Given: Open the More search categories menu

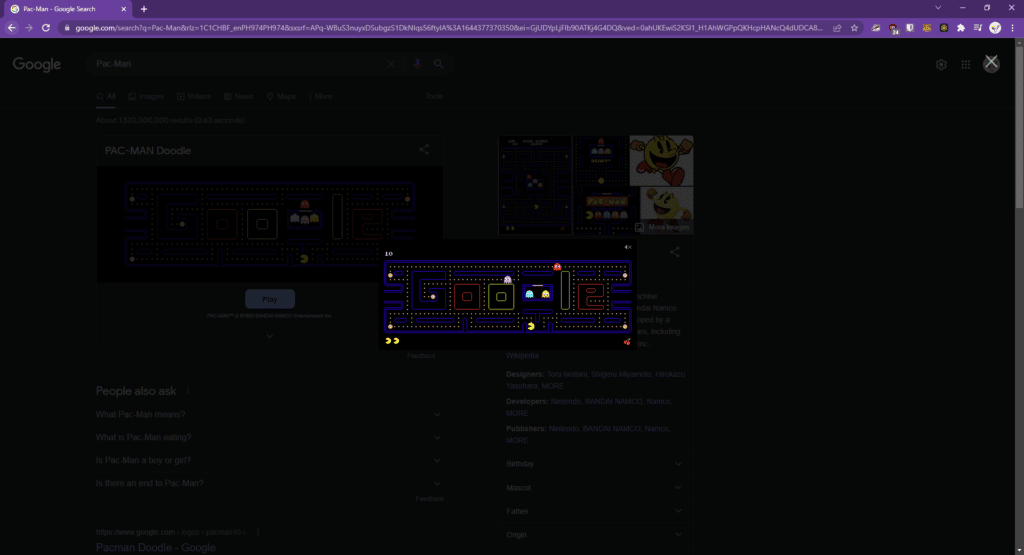Looking at the screenshot, I should (x=320, y=97).
